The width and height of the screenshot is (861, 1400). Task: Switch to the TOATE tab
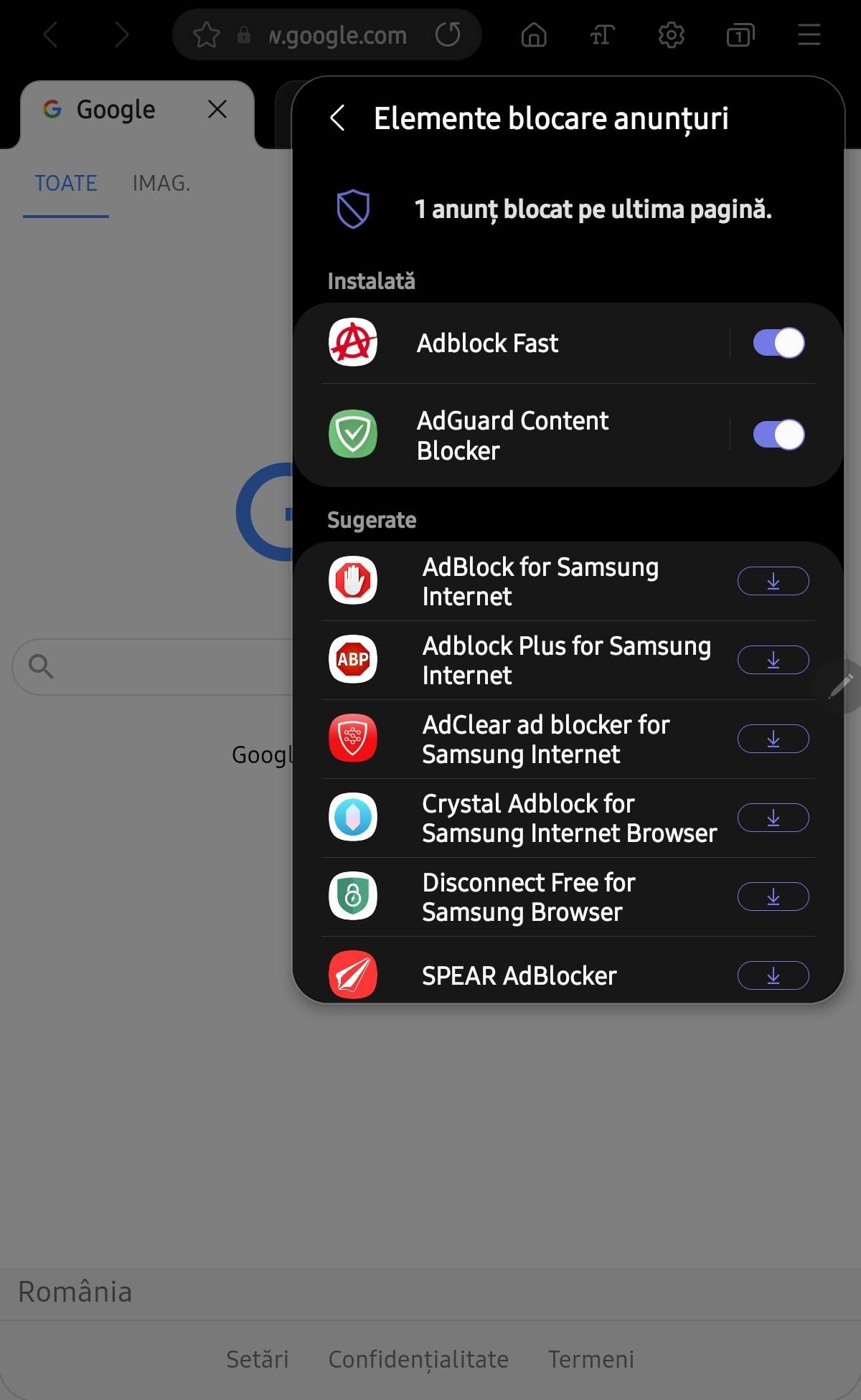(66, 184)
